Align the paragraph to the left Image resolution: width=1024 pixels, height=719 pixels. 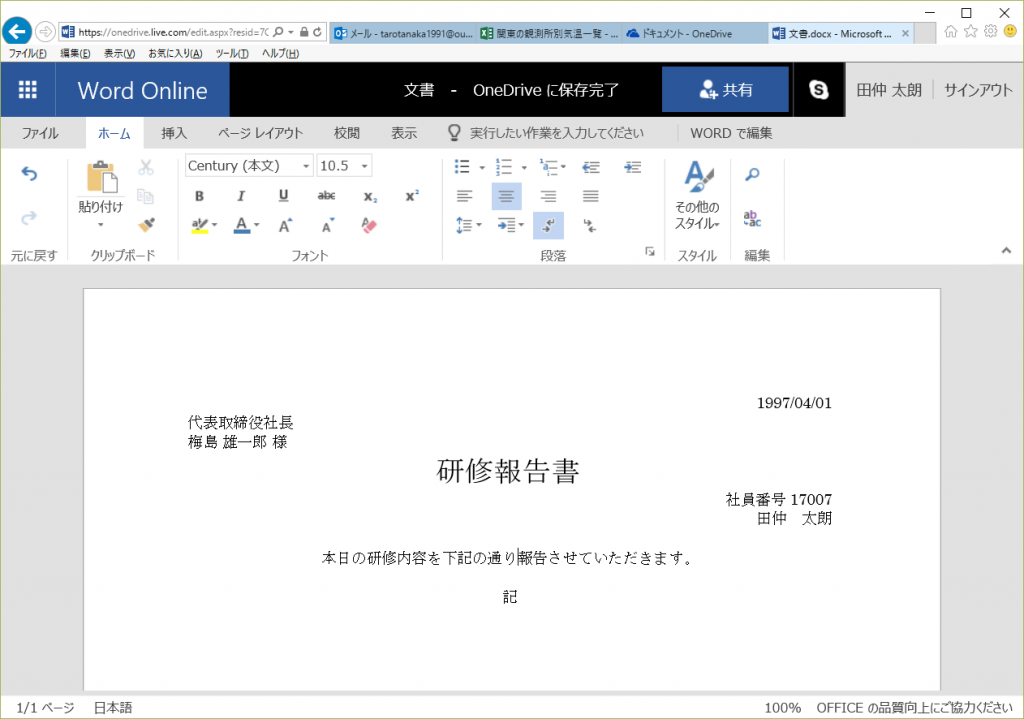464,196
